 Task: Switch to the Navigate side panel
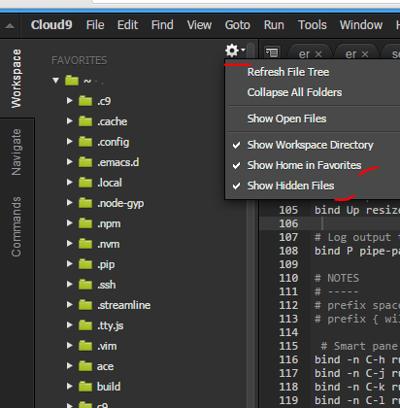[16, 152]
